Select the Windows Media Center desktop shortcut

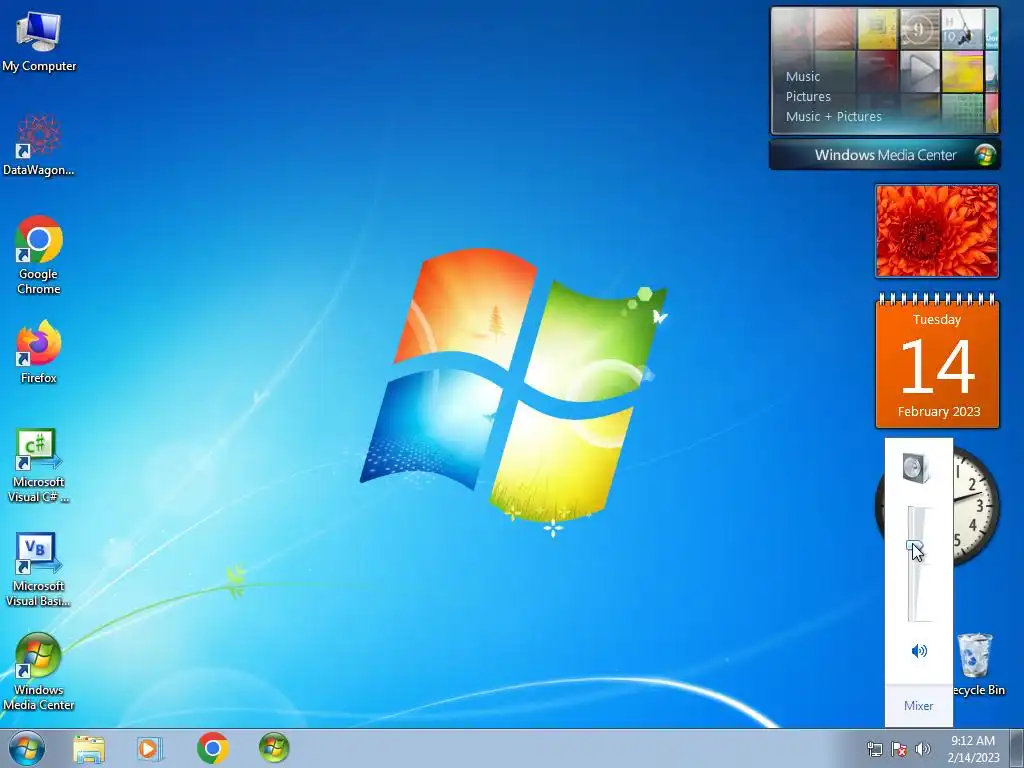point(39,671)
